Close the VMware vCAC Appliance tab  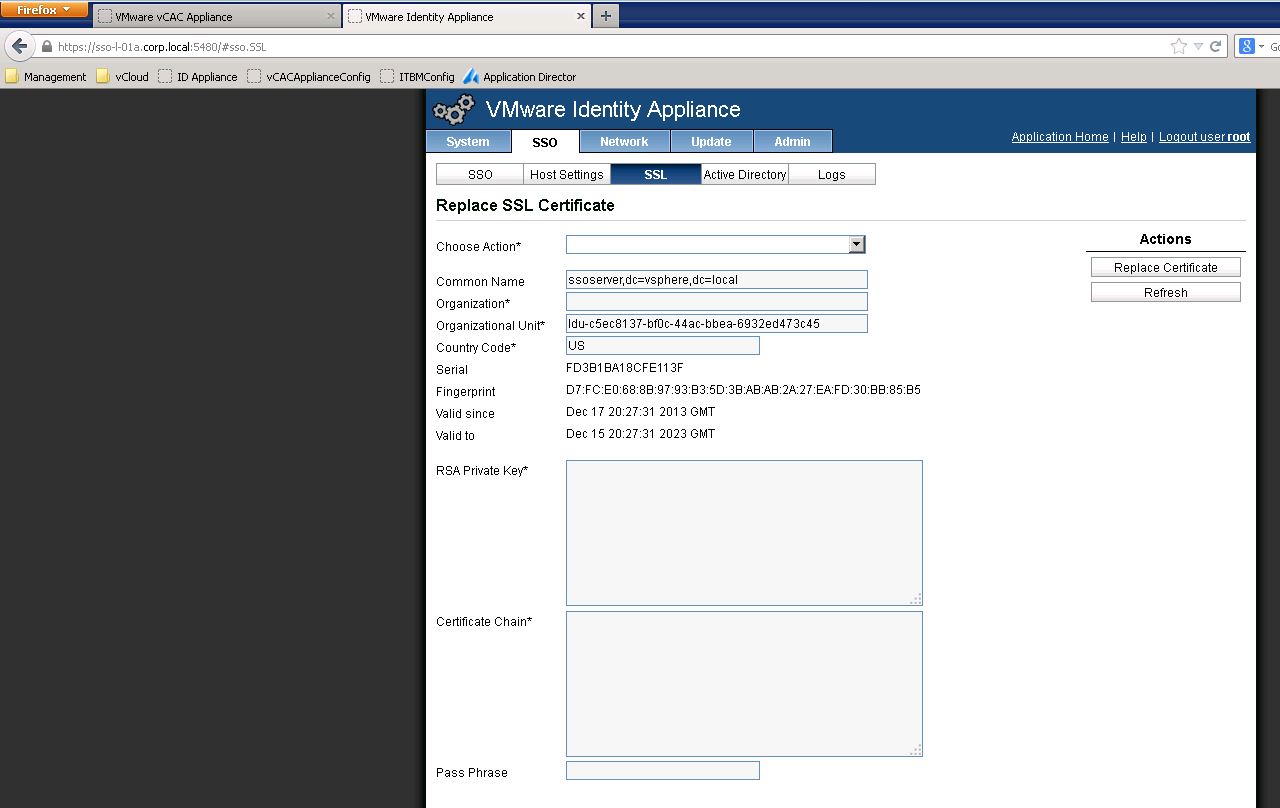(331, 16)
